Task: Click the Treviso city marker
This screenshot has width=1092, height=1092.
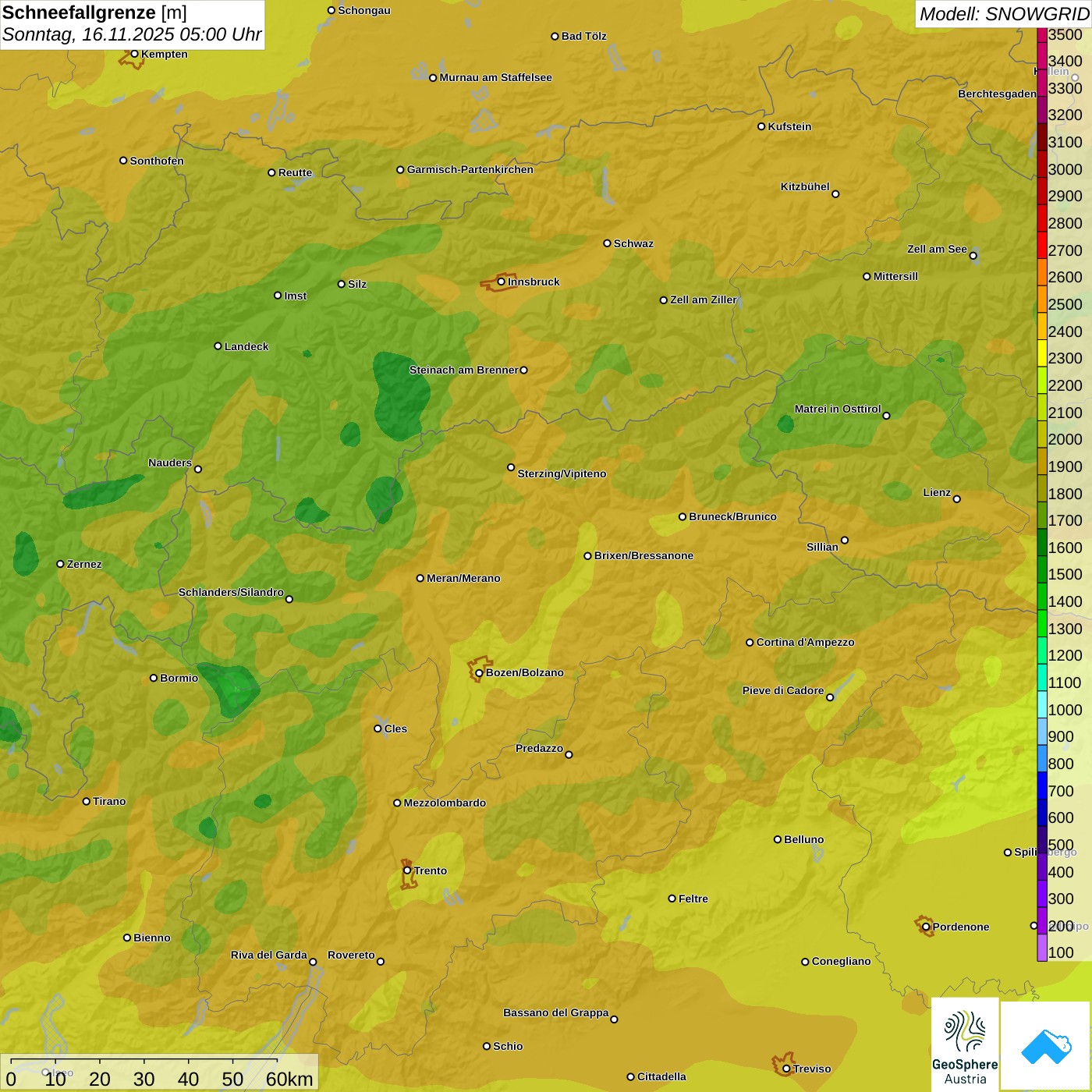Action: pos(786,1069)
